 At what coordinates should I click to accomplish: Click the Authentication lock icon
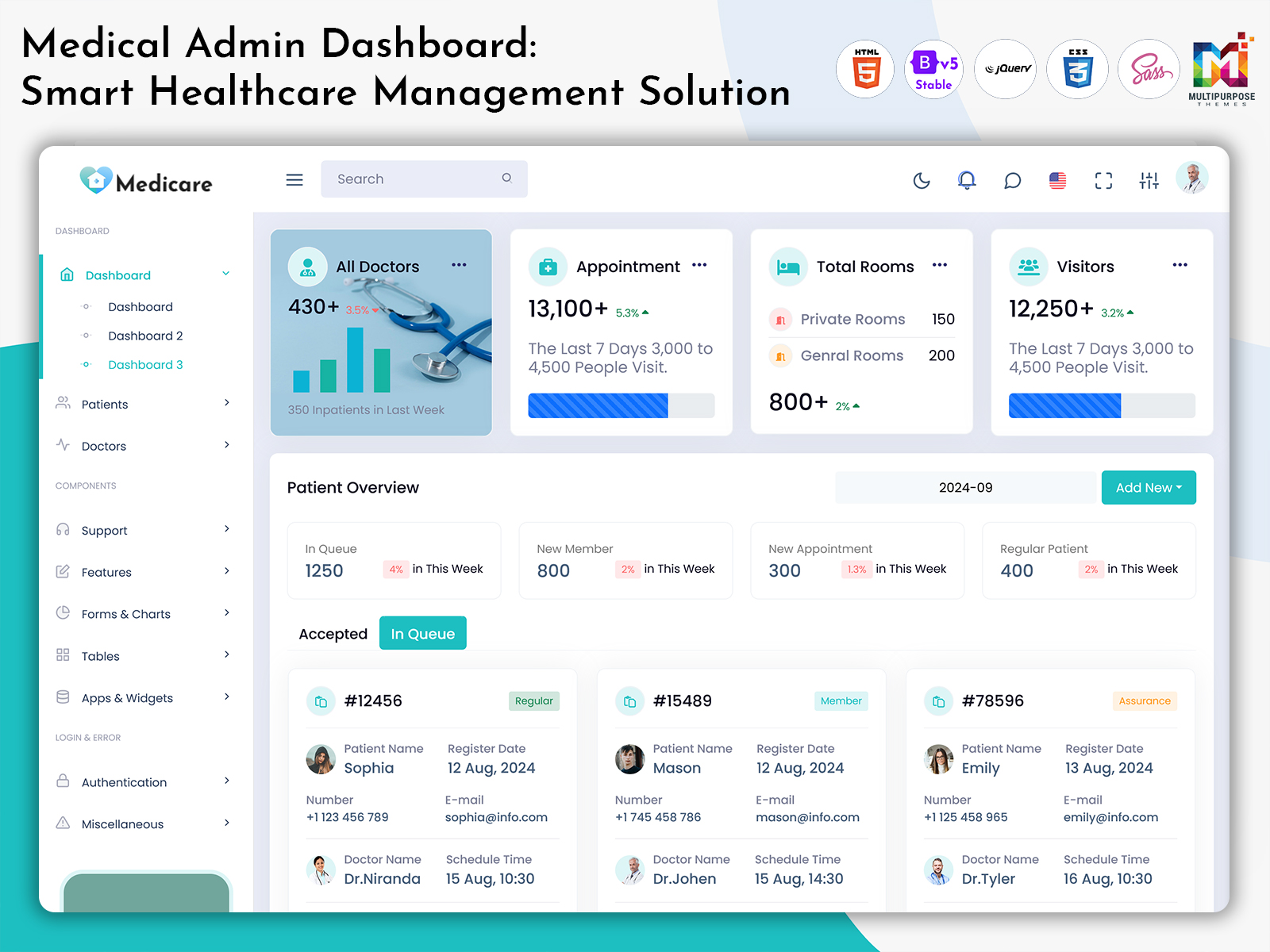coord(63,781)
